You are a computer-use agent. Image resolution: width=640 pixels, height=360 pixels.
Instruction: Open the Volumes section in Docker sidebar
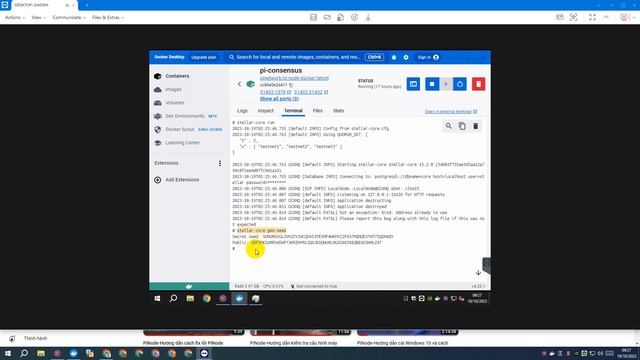175,103
